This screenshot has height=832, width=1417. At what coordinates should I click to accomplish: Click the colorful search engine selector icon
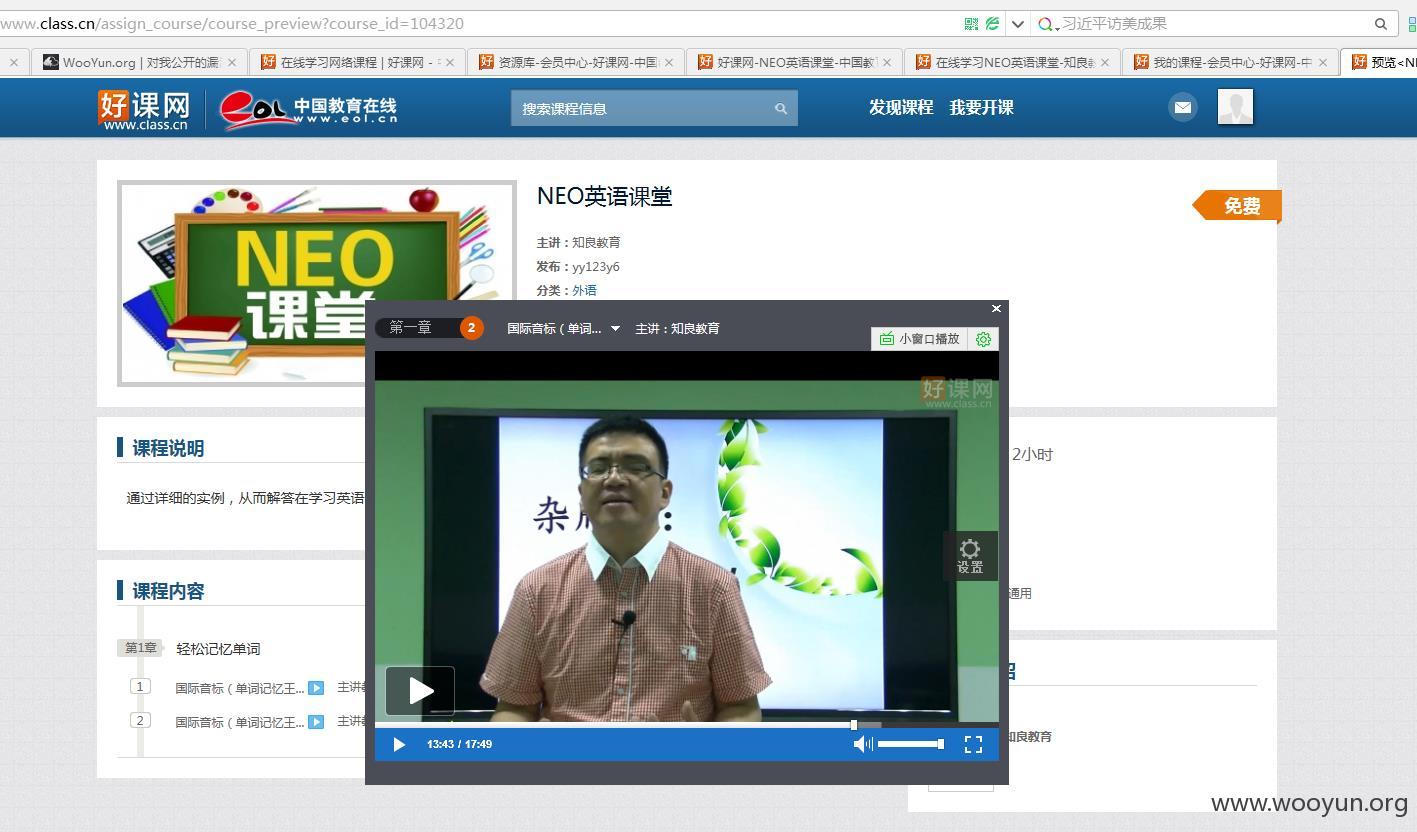click(1046, 23)
